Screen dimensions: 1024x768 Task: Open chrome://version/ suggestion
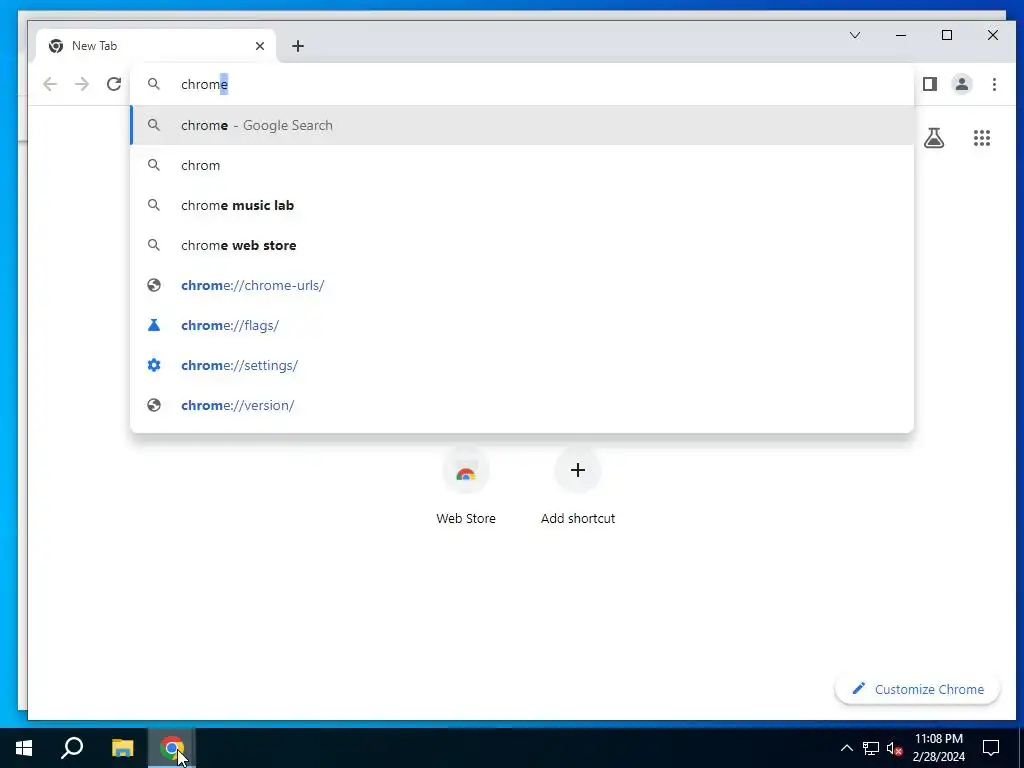click(x=521, y=405)
